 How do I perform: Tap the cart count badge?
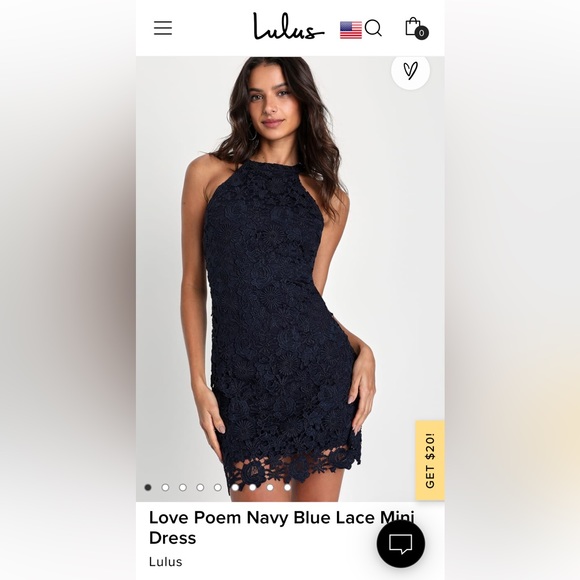tap(421, 33)
